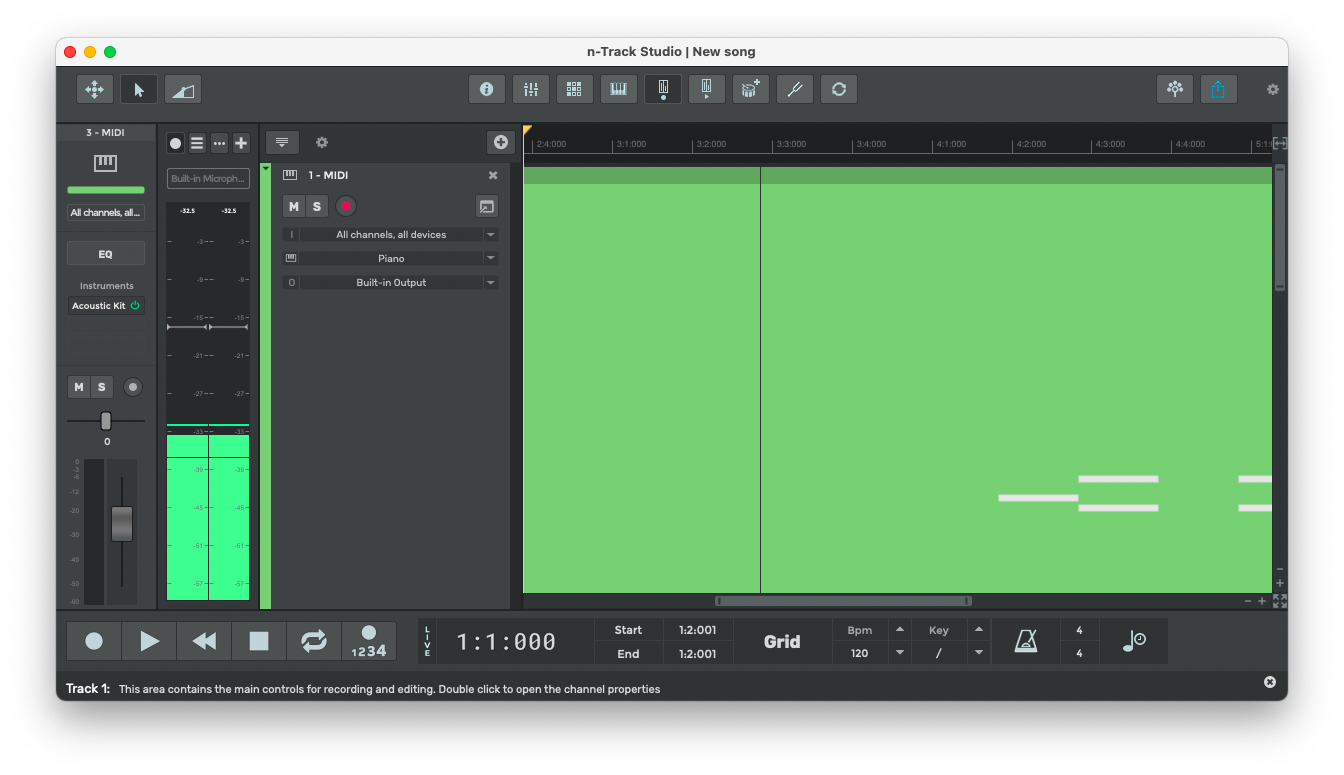1344x775 pixels.
Task: Click the toolbar icon with the play arrow
Action: [x=707, y=89]
